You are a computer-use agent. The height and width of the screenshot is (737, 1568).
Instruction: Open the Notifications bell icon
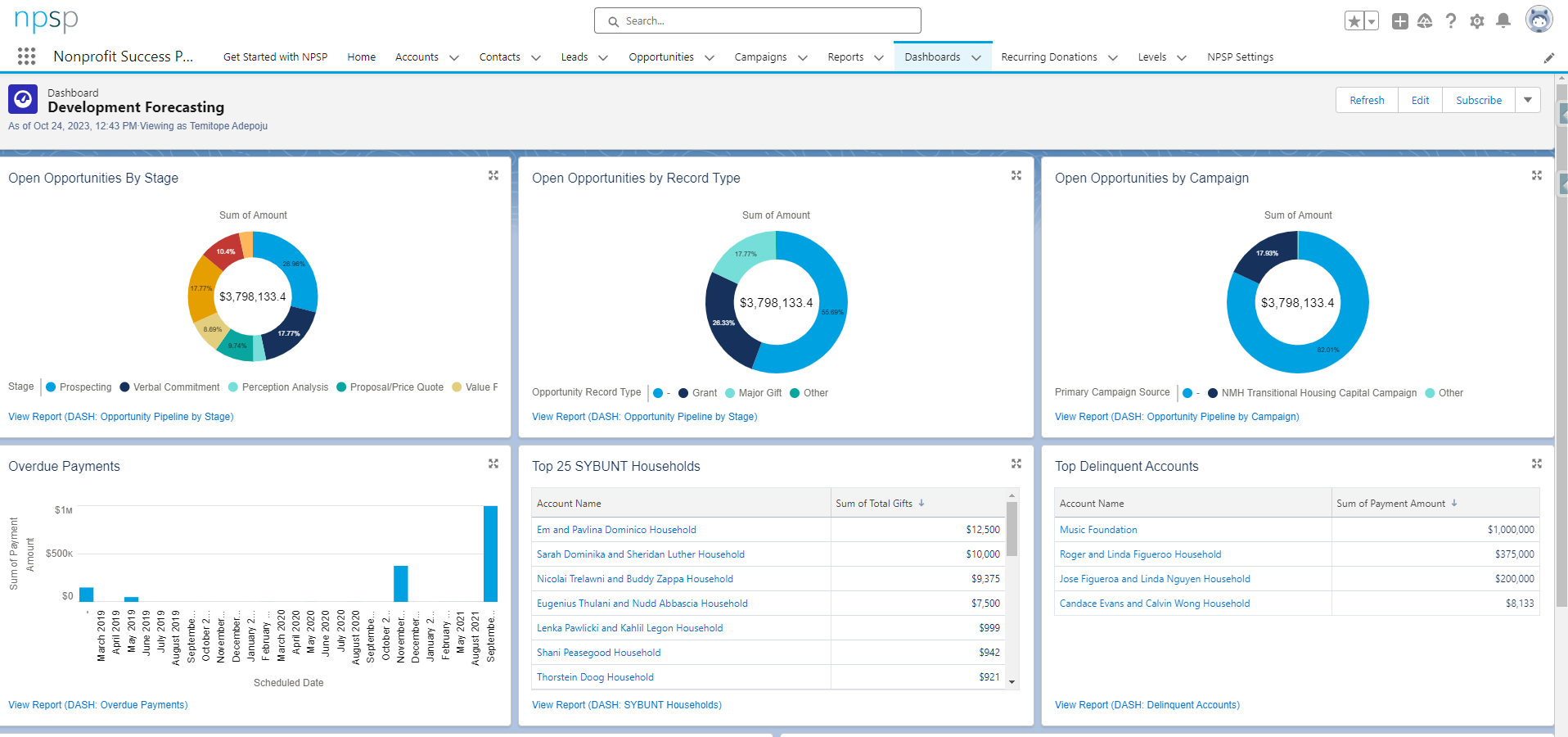point(1503,20)
